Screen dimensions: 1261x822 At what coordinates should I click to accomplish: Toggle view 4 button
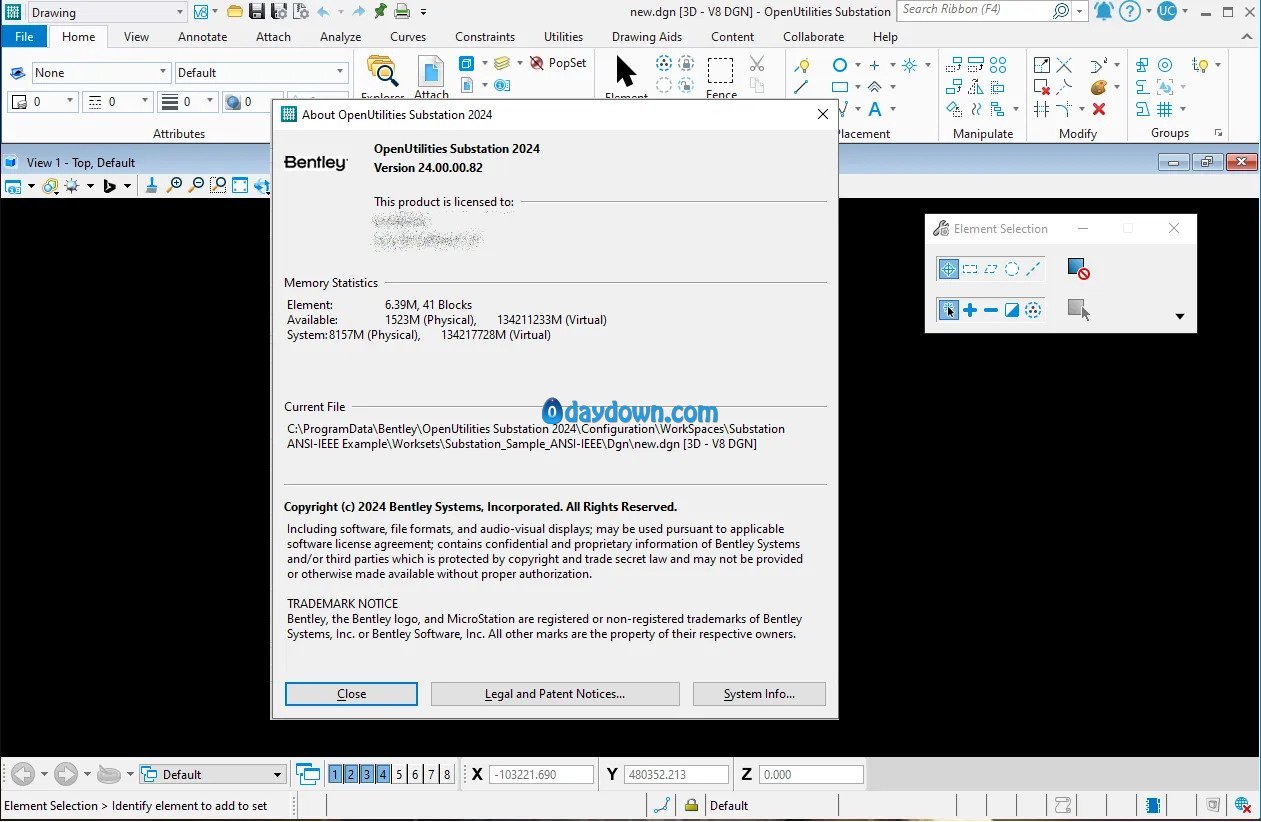coord(383,774)
